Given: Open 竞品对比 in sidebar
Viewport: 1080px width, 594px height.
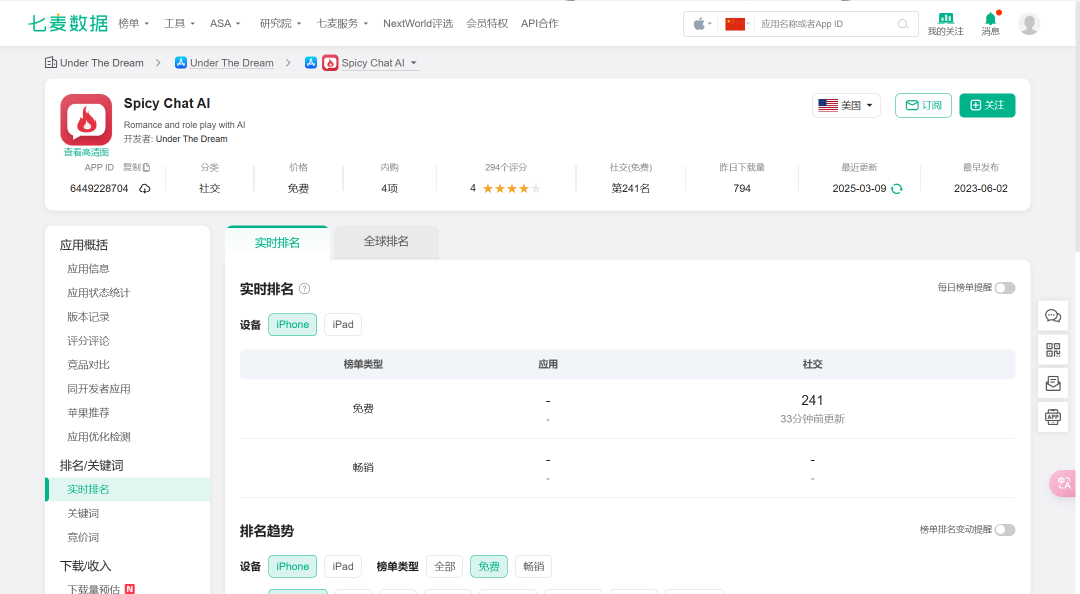Looking at the screenshot, I should pos(88,365).
